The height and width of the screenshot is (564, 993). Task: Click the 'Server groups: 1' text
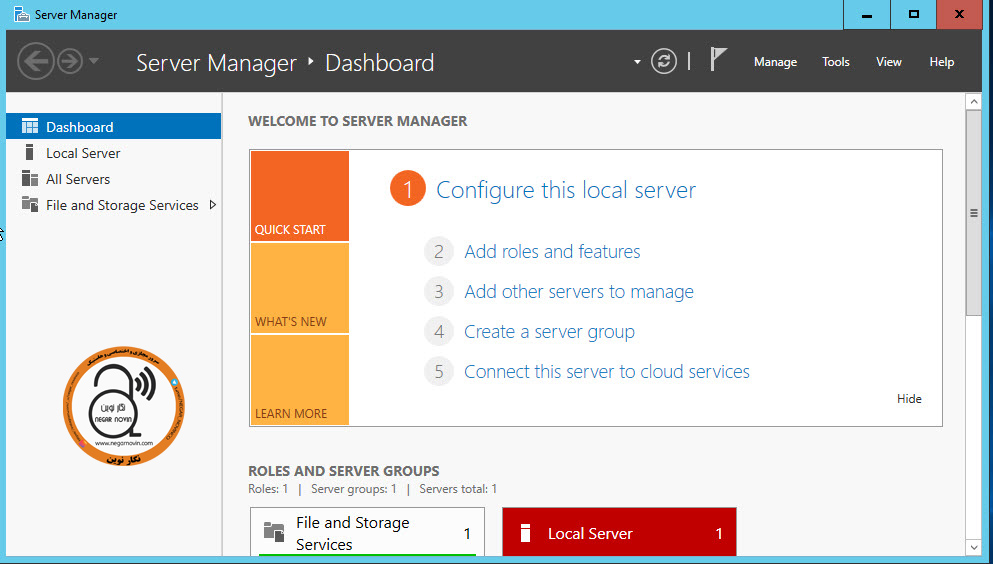click(x=353, y=489)
